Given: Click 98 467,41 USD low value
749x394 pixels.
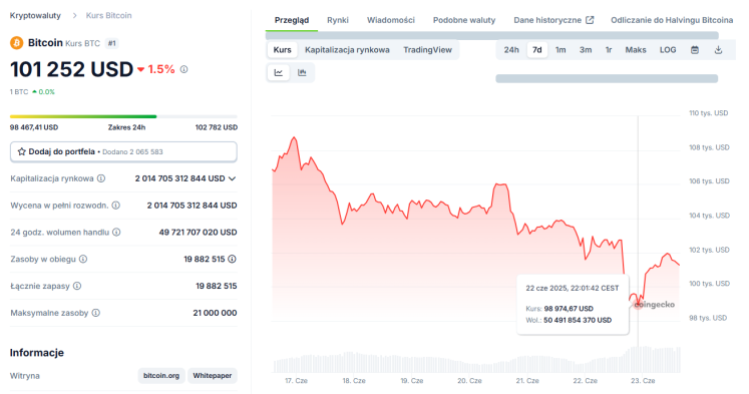Looking at the screenshot, I should click(x=34, y=128).
